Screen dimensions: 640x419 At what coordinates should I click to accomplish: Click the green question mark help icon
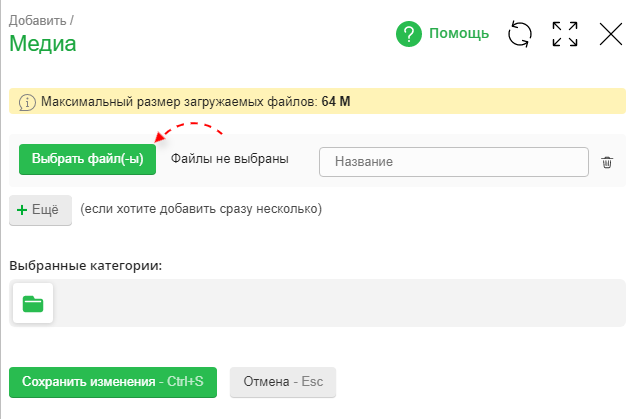pos(409,34)
